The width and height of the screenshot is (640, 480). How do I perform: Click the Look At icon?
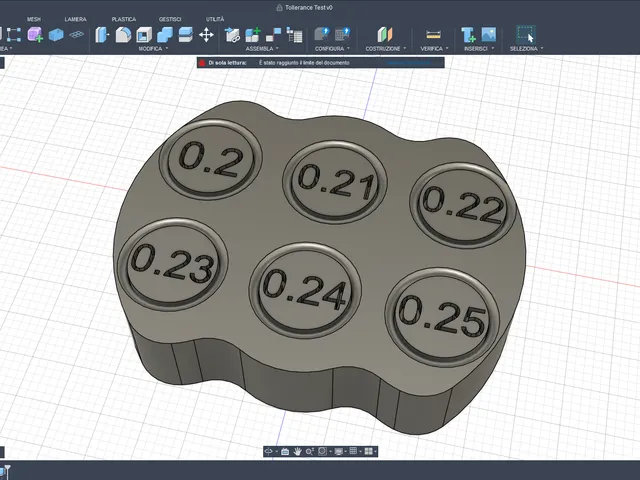(285, 451)
